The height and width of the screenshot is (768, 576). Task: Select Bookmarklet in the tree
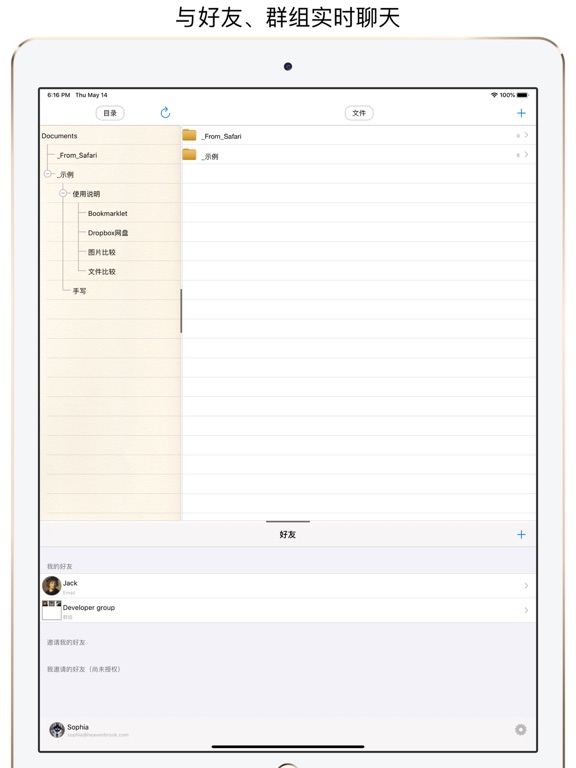pos(108,214)
